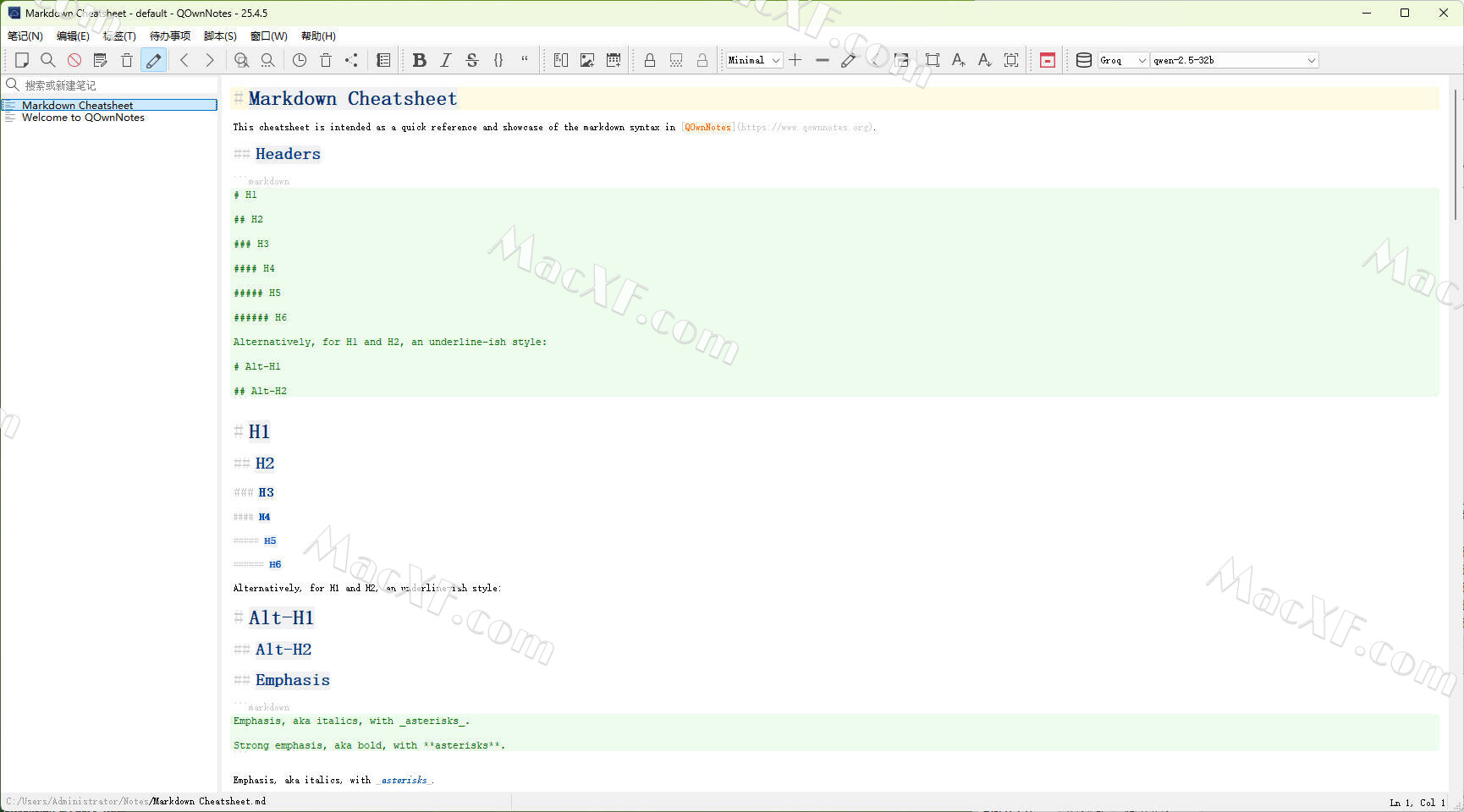Screen dimensions: 1464x812
Task: Follow the QOwnNotes link in the editor
Action: [x=707, y=128]
